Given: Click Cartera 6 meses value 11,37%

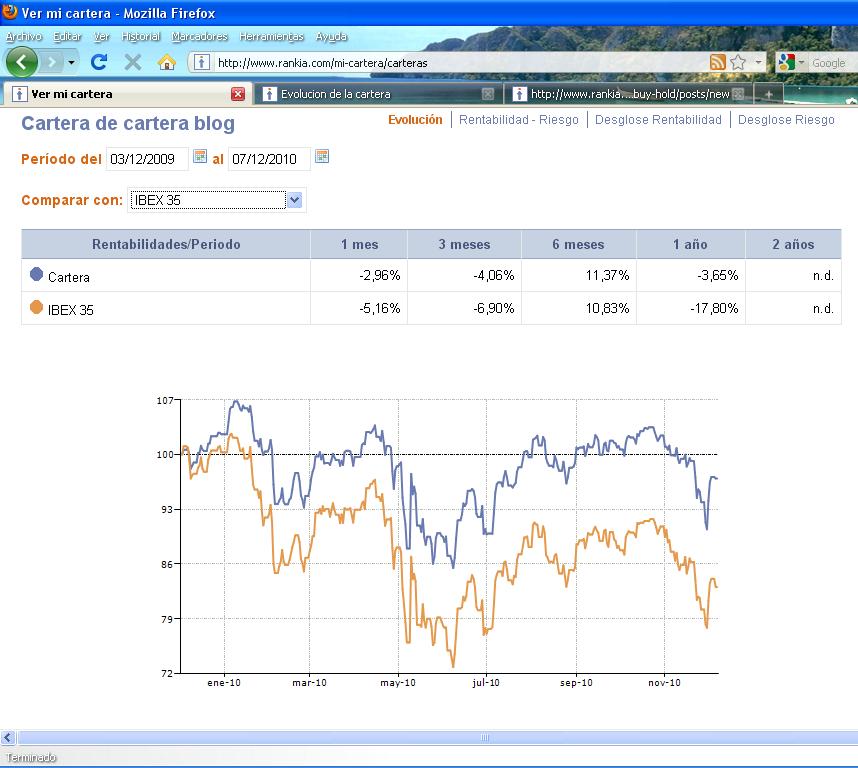Looking at the screenshot, I should click(607, 276).
